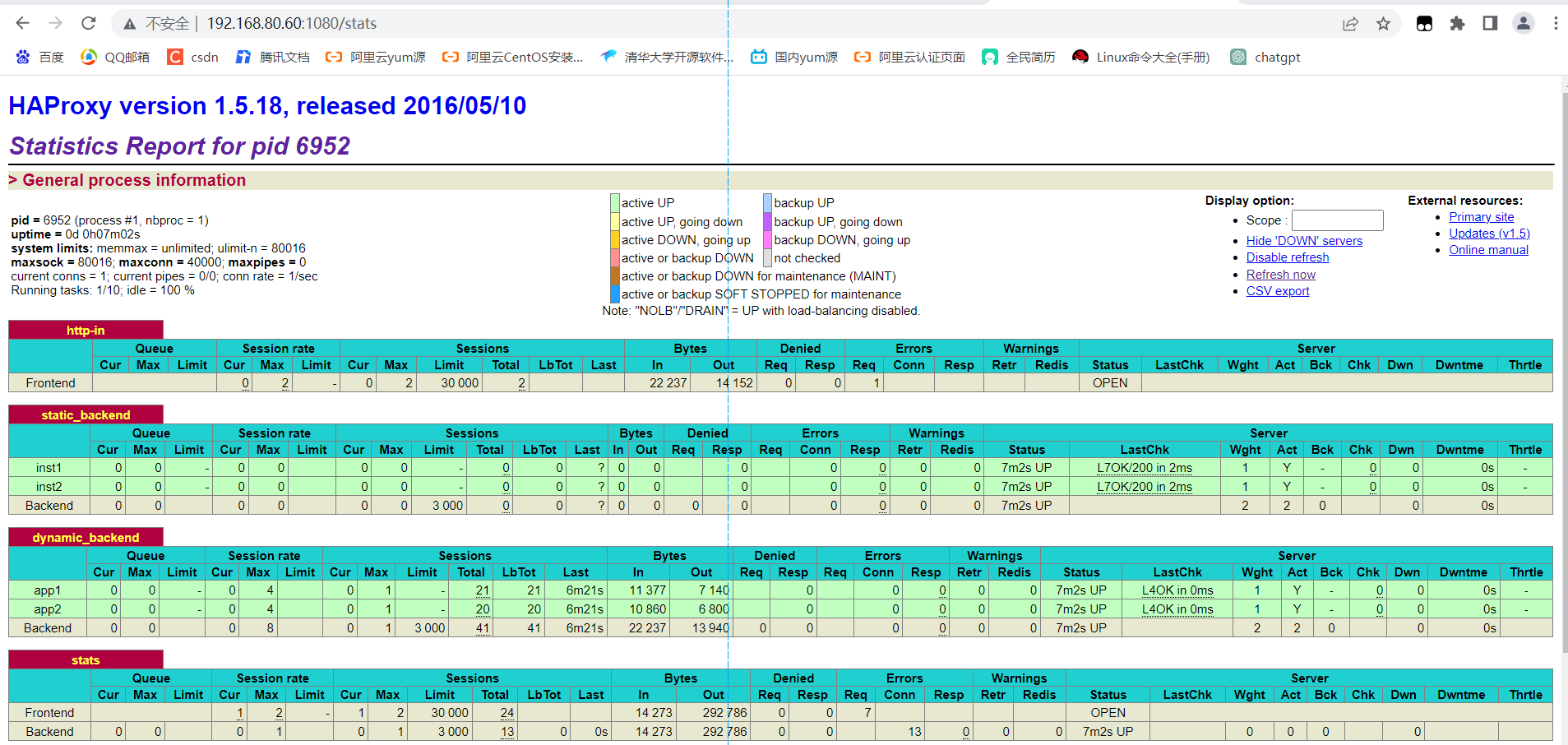Open the 阿里云CentOS安装 bookmark

(512, 57)
